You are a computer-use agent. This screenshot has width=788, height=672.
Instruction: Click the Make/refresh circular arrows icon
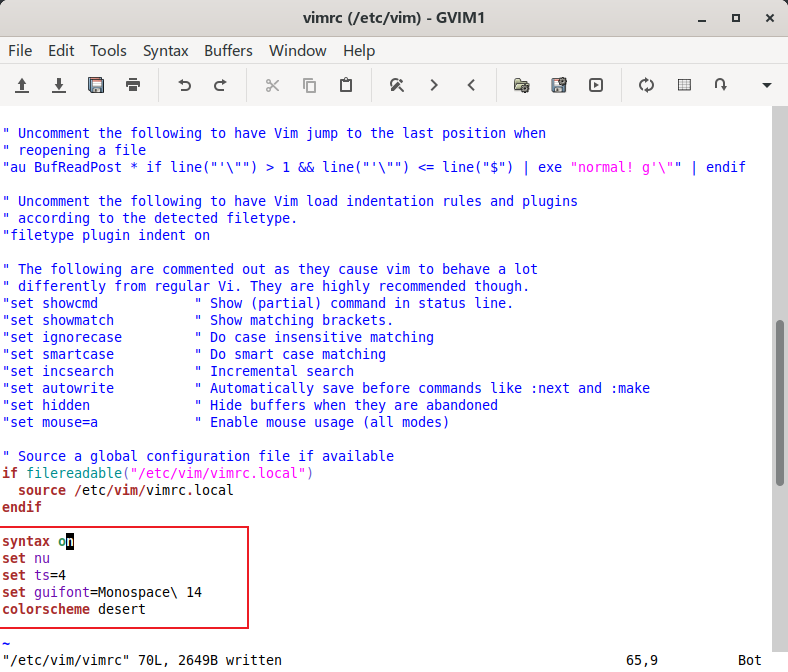coord(646,85)
